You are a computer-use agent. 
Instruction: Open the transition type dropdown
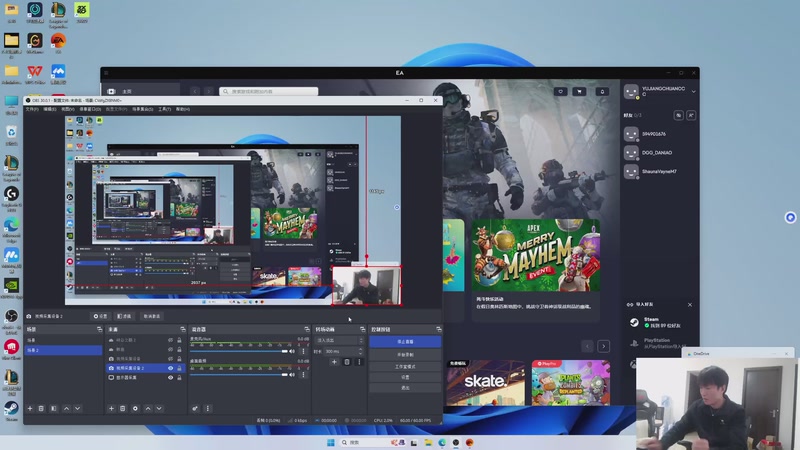[339, 340]
